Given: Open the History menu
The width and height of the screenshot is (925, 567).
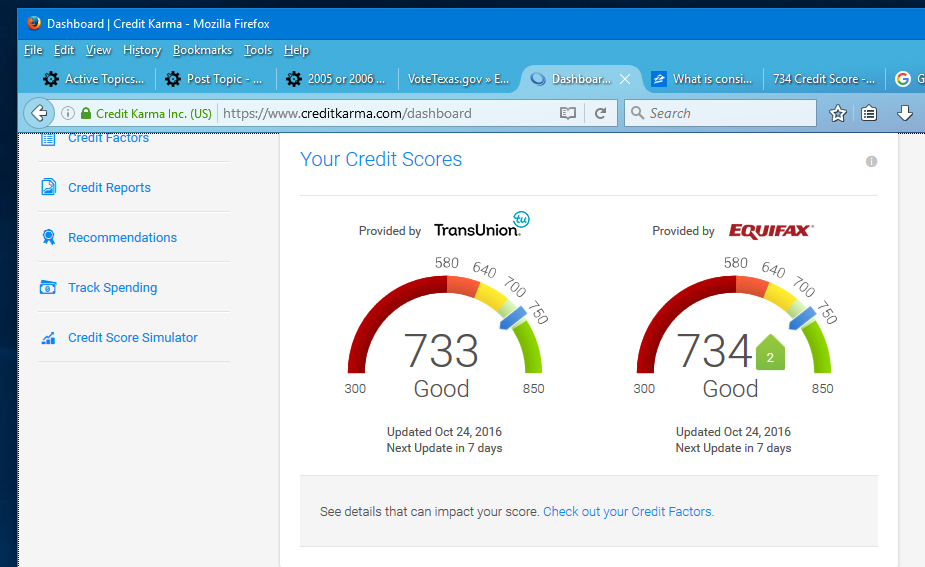Looking at the screenshot, I should click(142, 50).
